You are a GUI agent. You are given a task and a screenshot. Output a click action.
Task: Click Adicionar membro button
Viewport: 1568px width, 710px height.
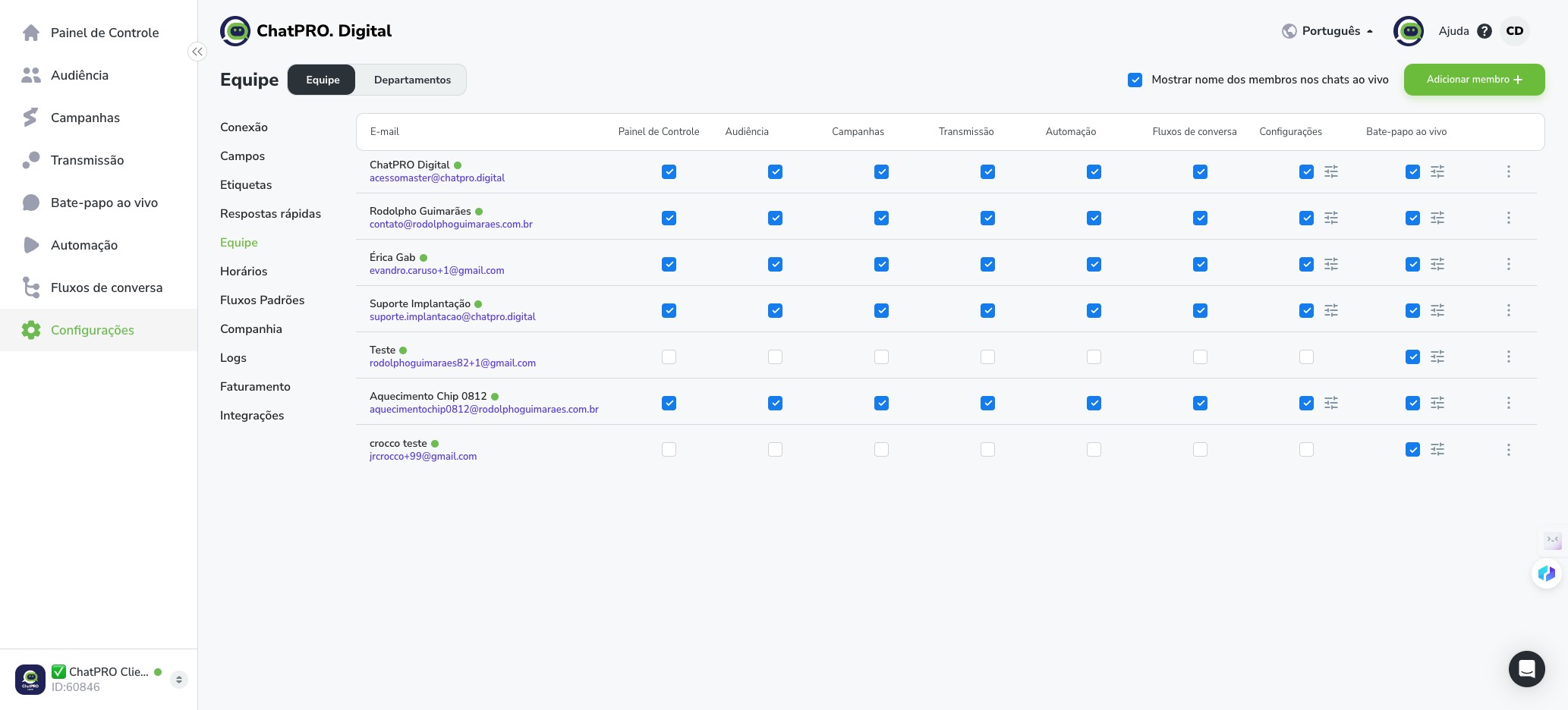pos(1474,80)
